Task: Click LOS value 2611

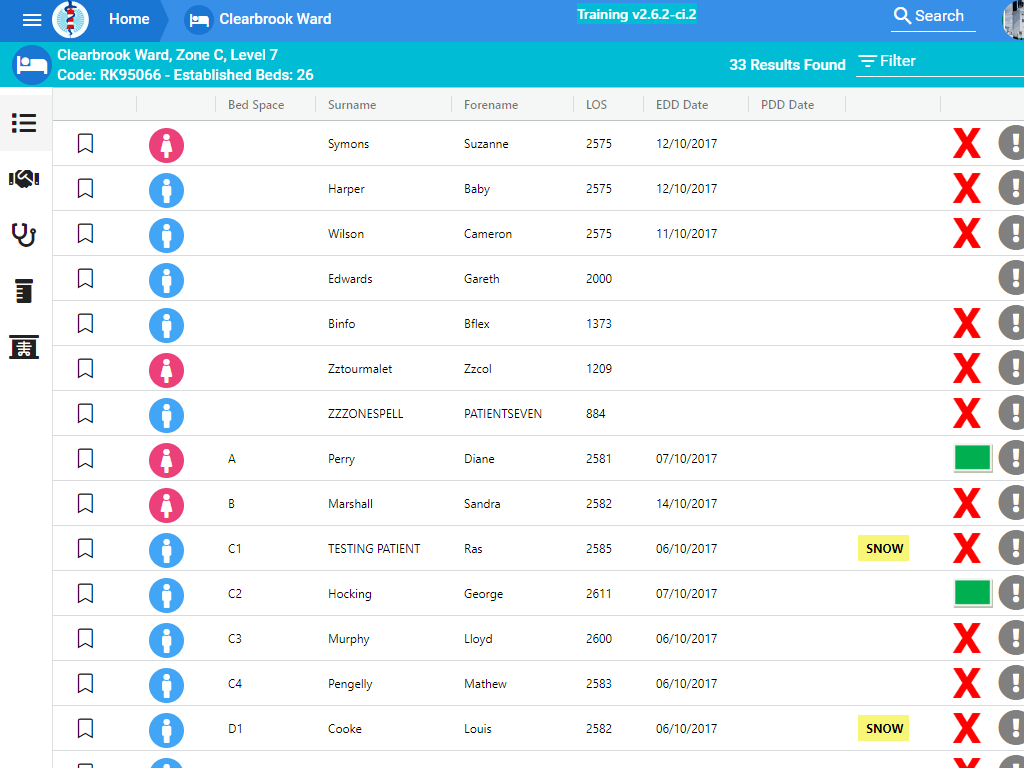Action: click(599, 594)
